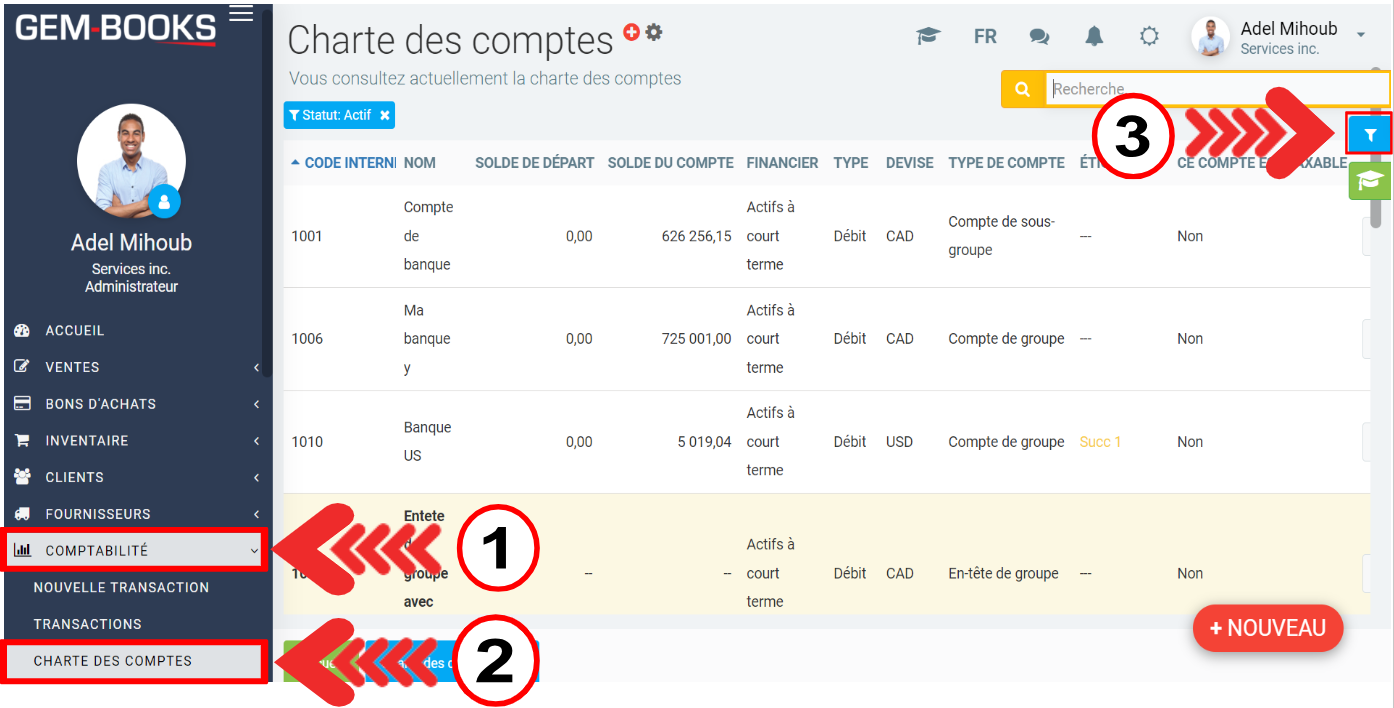Click the red + NOUVEAU button
Screen dimensions: 1394x708
1267,628
